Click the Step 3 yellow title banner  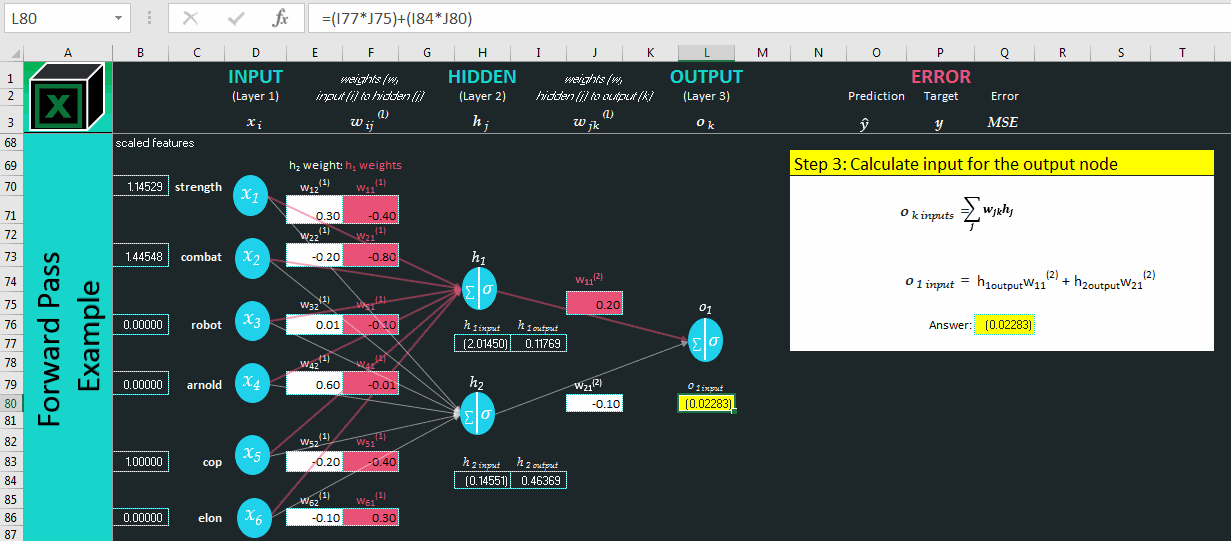click(1001, 163)
